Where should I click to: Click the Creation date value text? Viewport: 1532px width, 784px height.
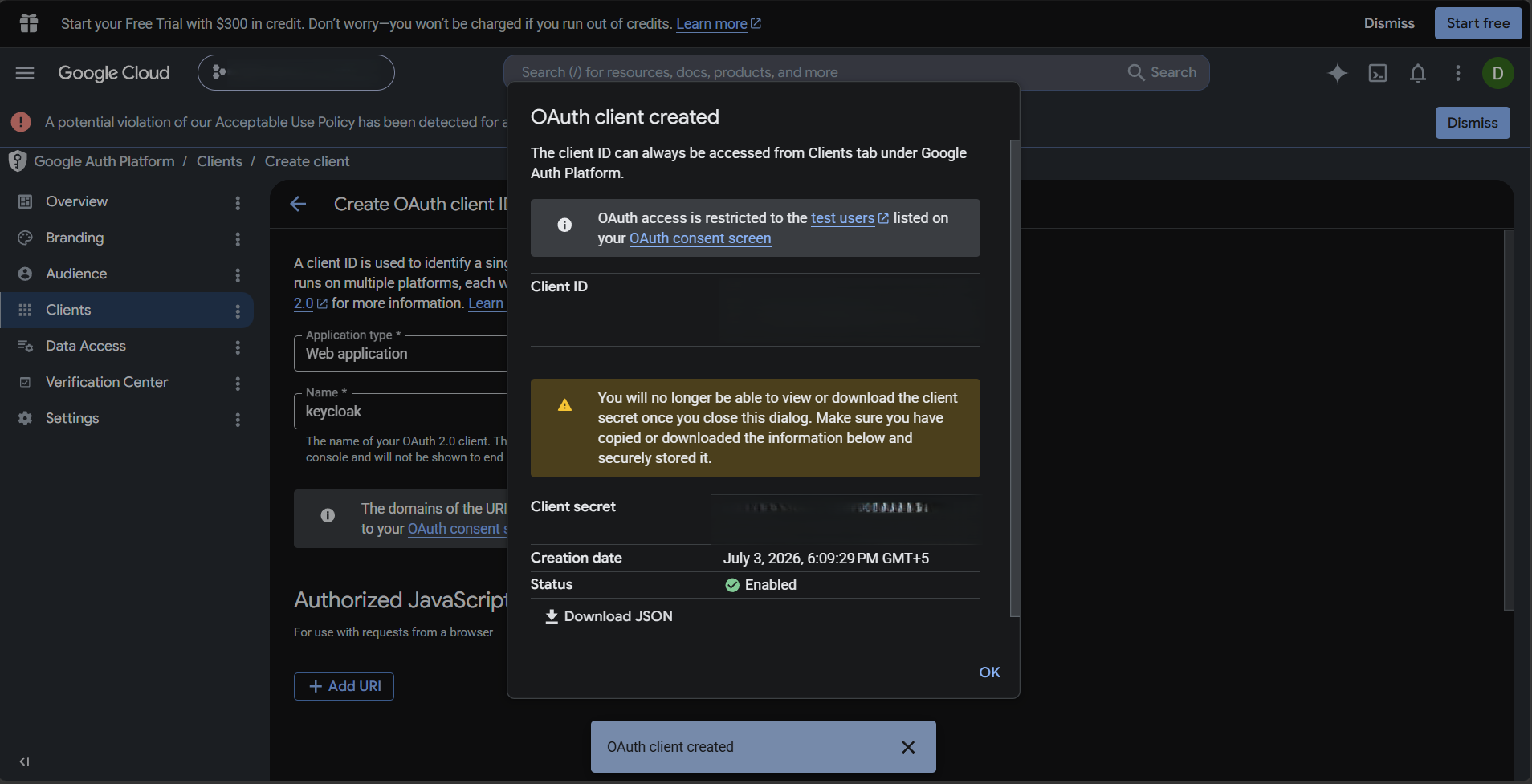(x=826, y=559)
